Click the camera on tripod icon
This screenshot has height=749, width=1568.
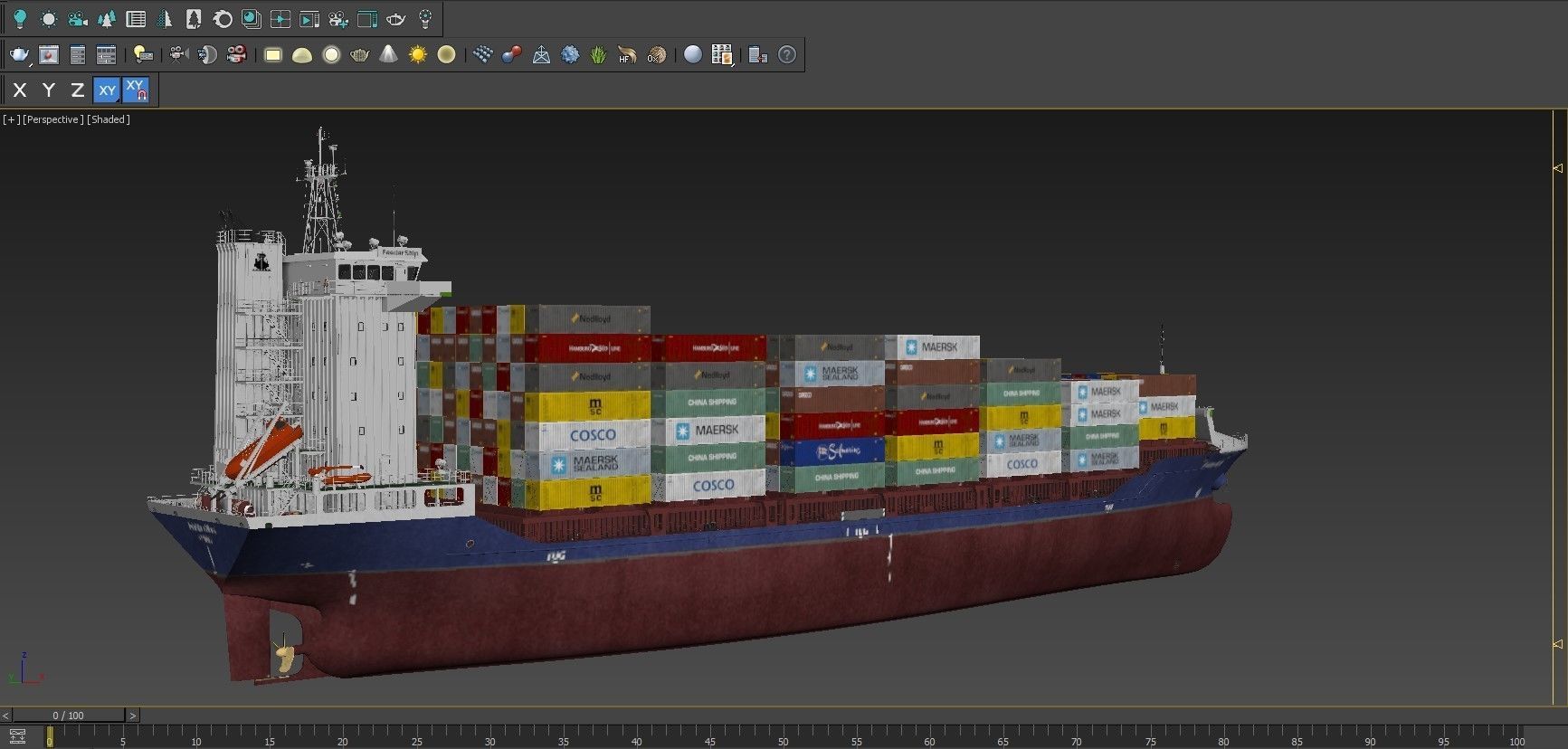[x=178, y=55]
